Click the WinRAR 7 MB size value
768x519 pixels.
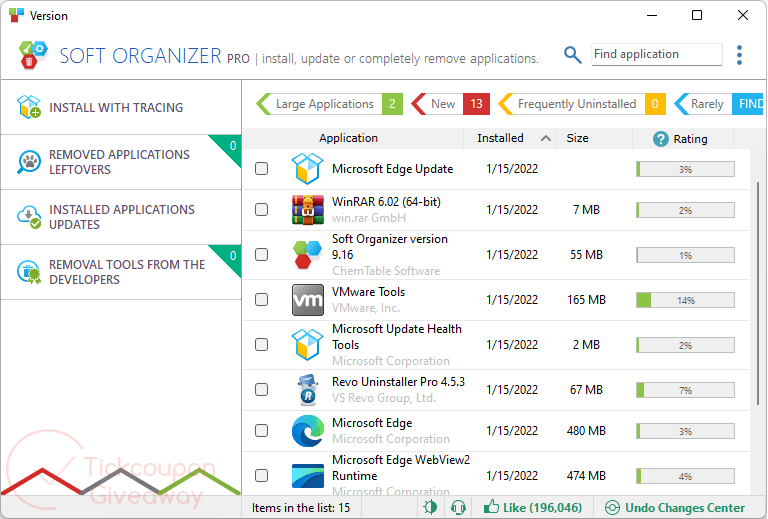tap(586, 210)
